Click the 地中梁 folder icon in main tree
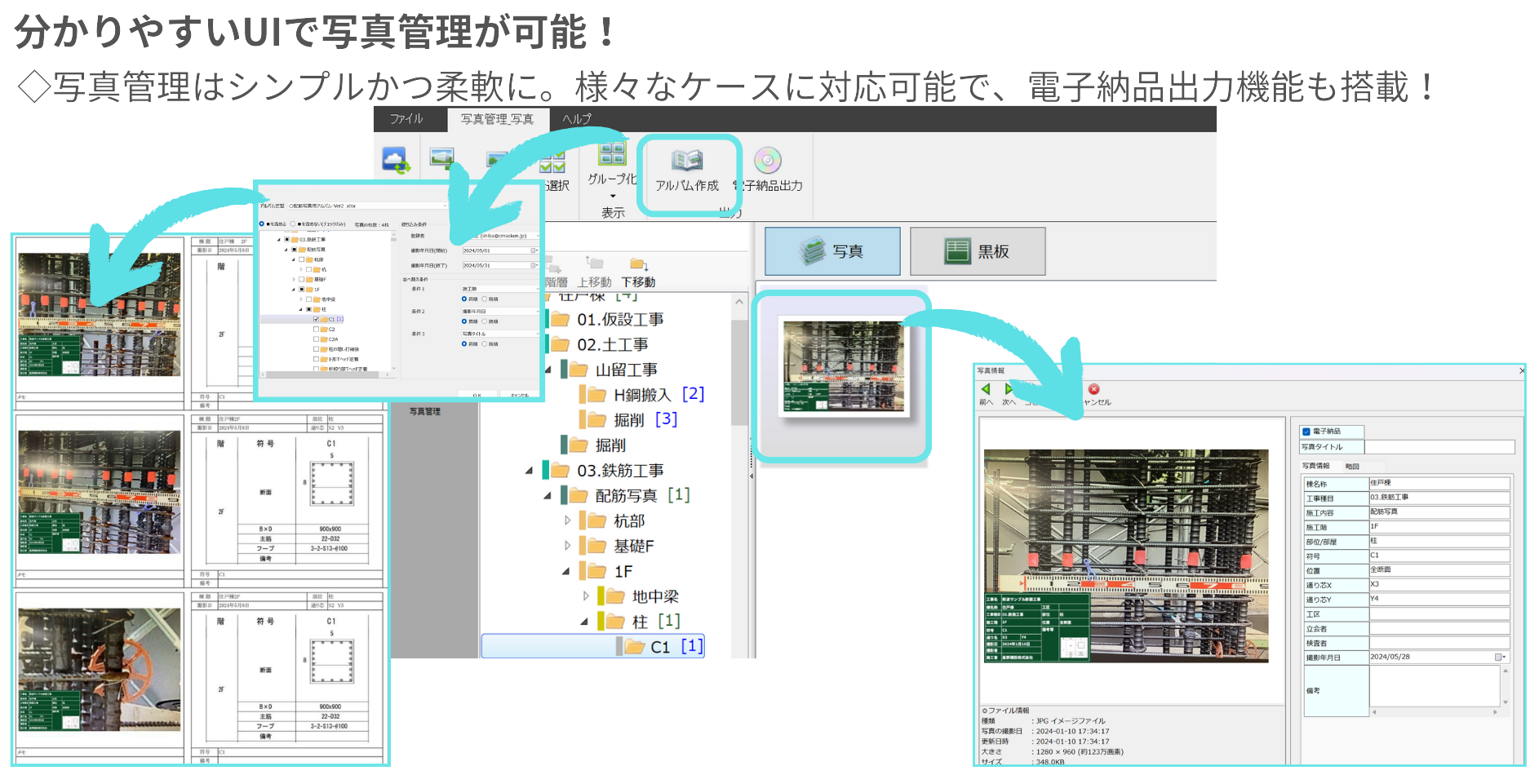The width and height of the screenshot is (1530, 784). pos(615,596)
